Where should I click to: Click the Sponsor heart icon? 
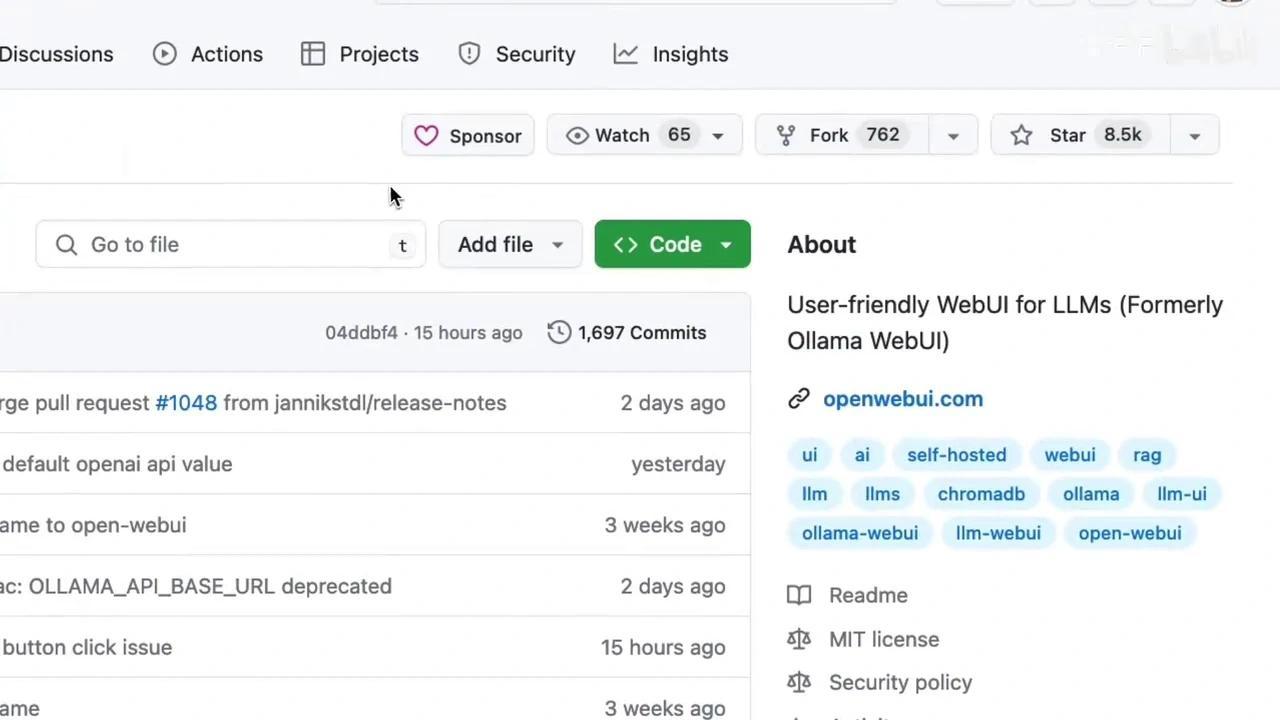point(426,136)
